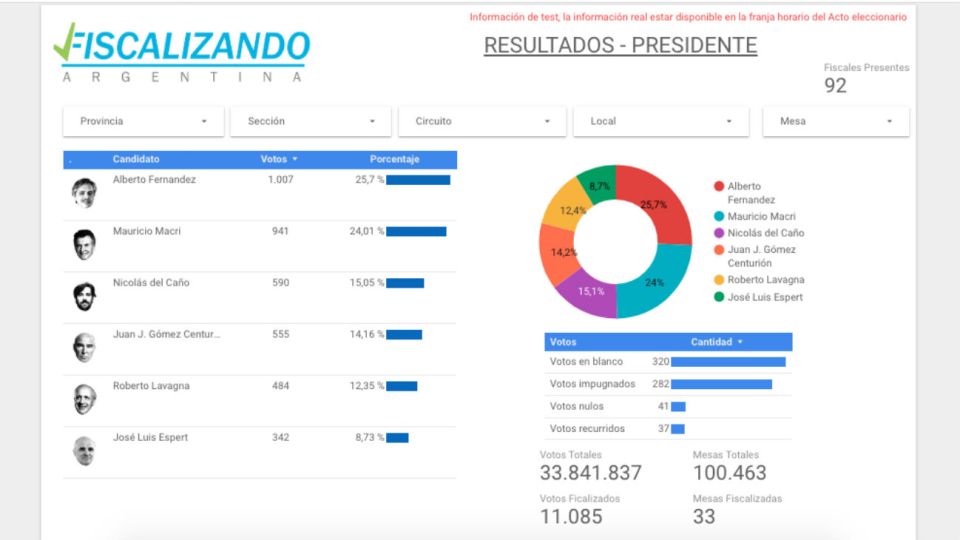960x540 pixels.
Task: Click the 'Votos recurridos' row label
Action: pyautogui.click(x=587, y=429)
